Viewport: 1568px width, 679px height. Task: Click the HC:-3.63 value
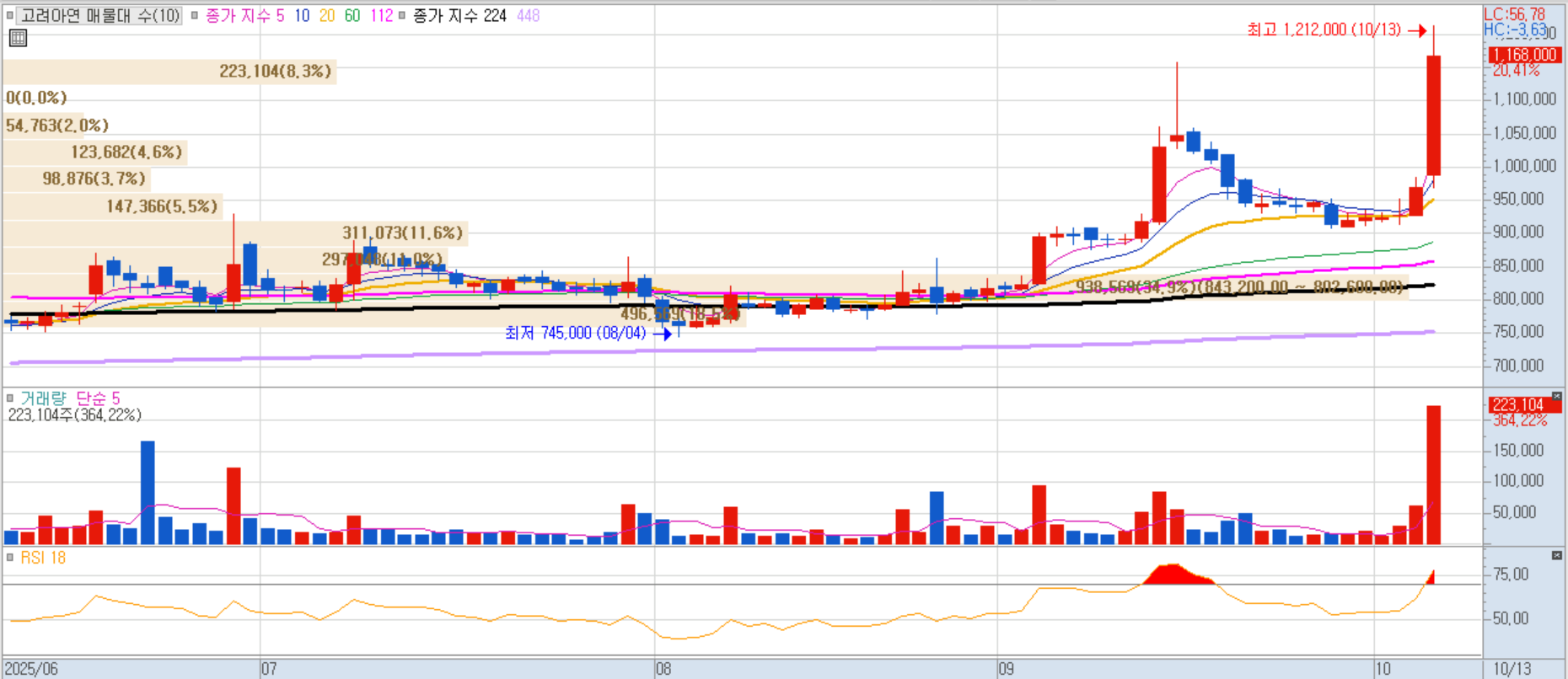pos(1515,29)
